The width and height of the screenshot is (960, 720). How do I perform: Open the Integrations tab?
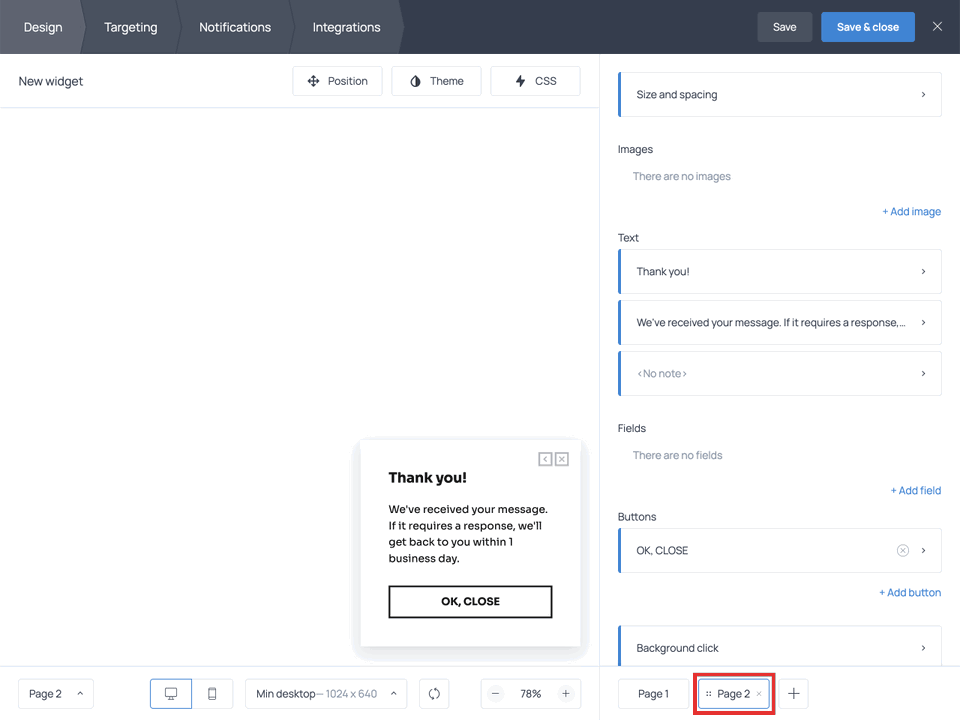[x=346, y=27]
